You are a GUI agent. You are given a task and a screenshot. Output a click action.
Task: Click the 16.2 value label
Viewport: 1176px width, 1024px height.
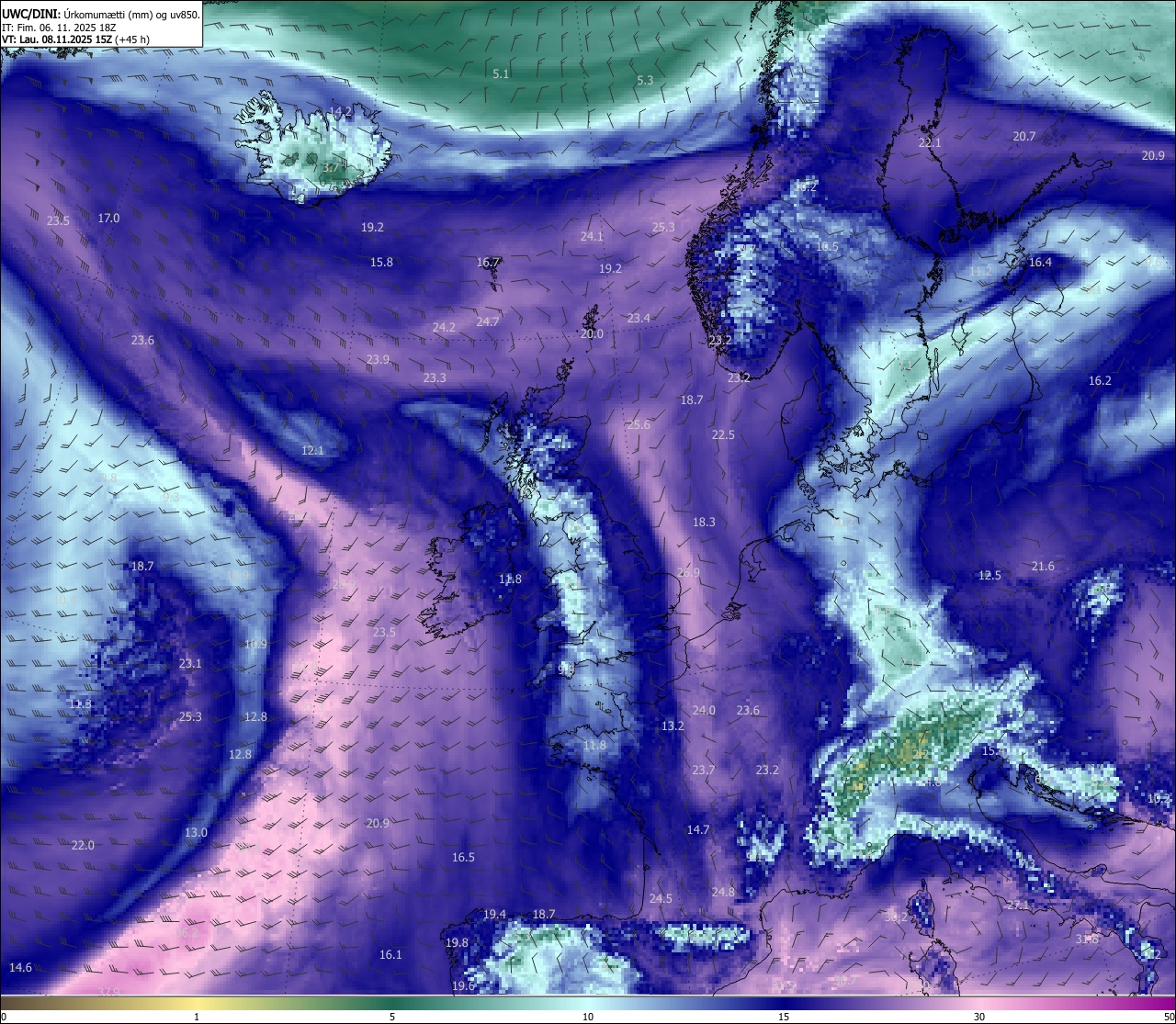coord(1100,381)
